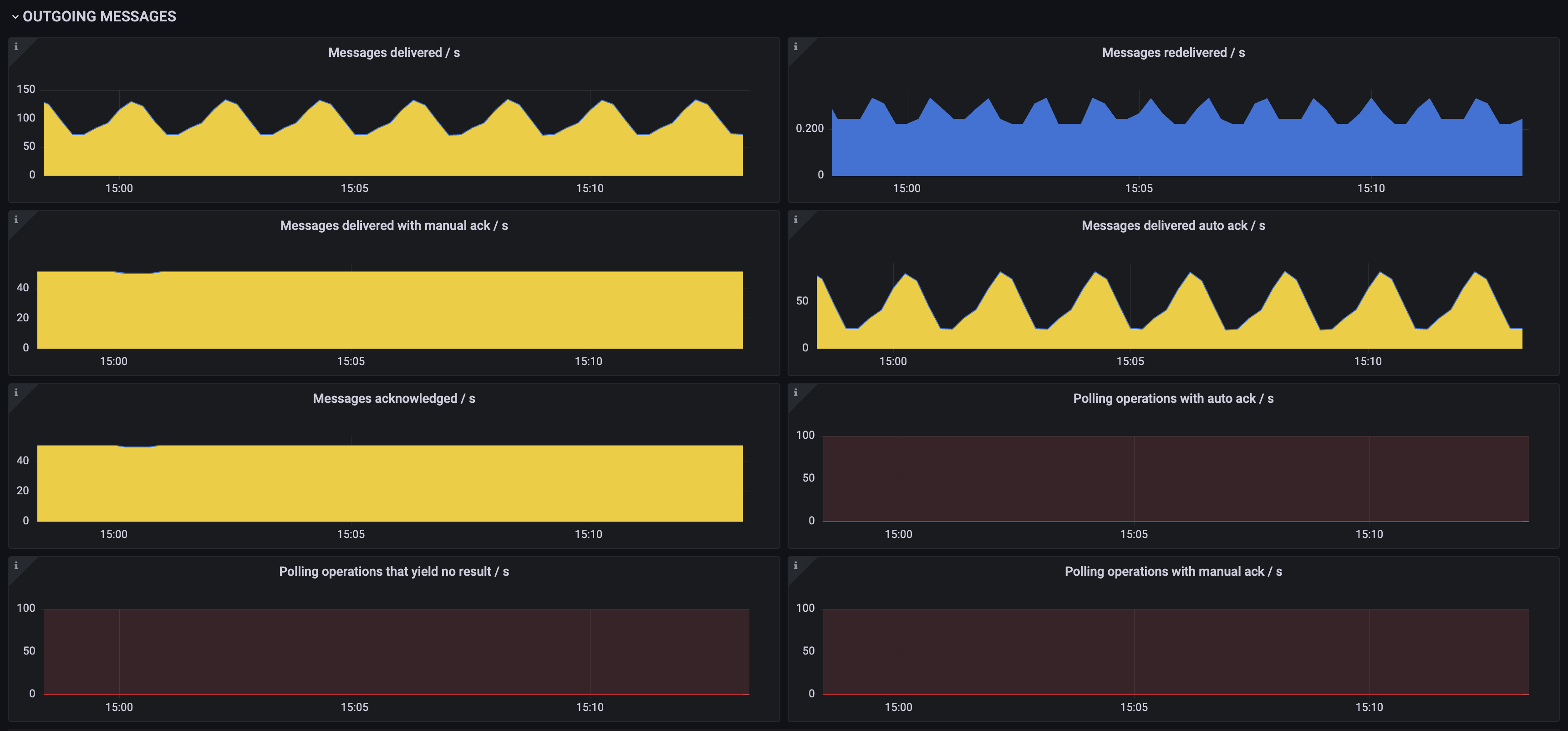Click Polling operations that yield no result title
Viewport: 1568px width, 731px height.
(394, 572)
